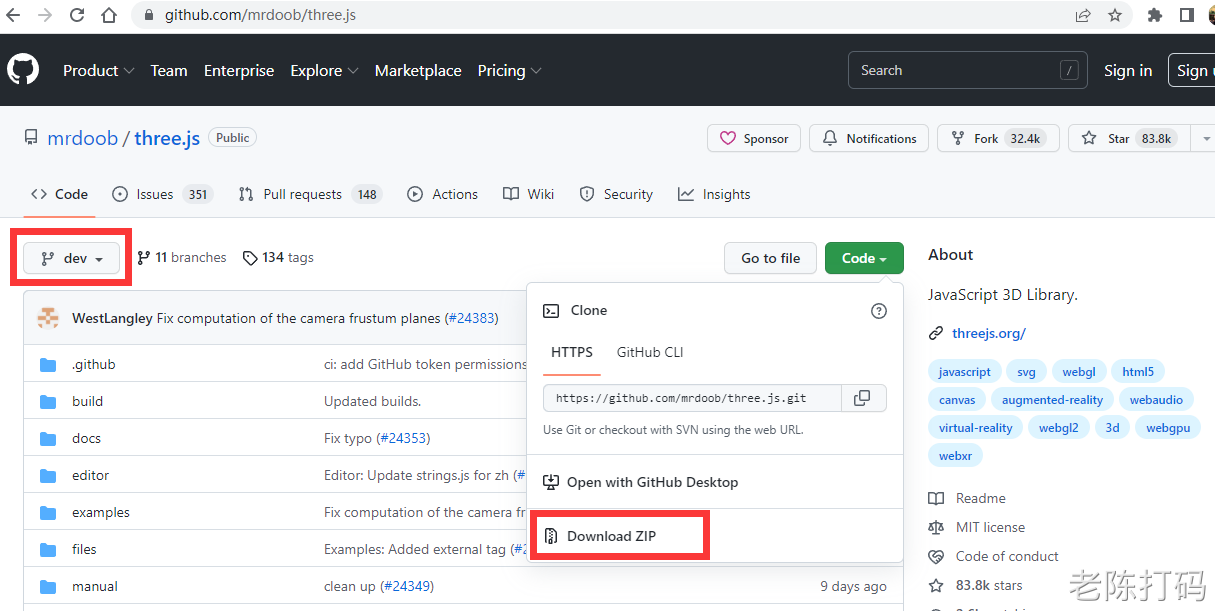This screenshot has height=611, width=1215.
Task: Reload the page with the refresh icon
Action: pos(75,15)
